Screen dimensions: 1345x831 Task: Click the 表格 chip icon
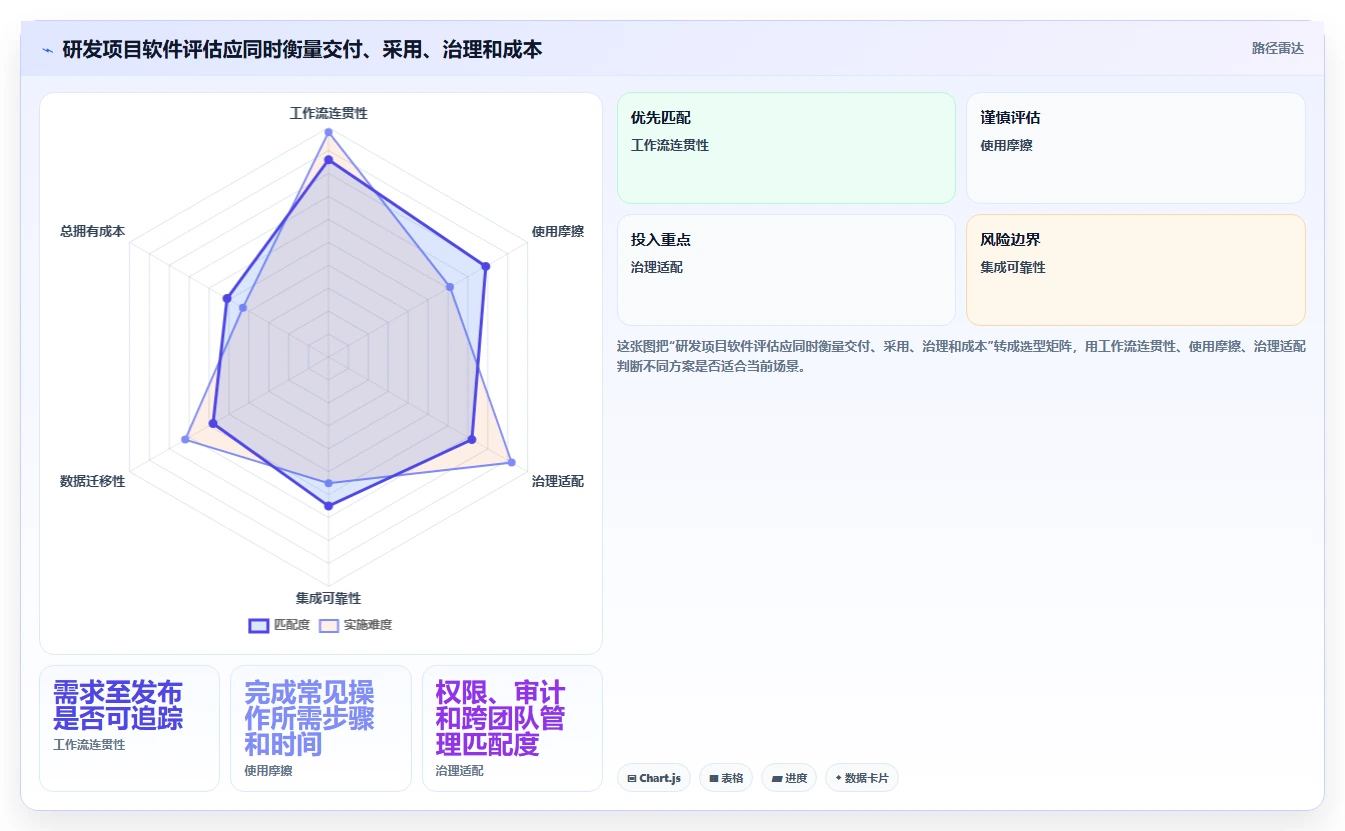(x=714, y=778)
